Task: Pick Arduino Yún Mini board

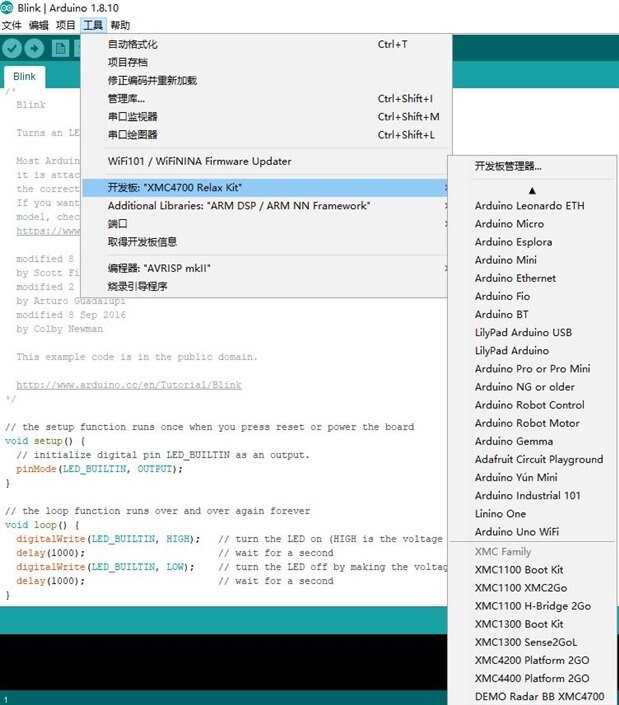Action: (x=533, y=477)
